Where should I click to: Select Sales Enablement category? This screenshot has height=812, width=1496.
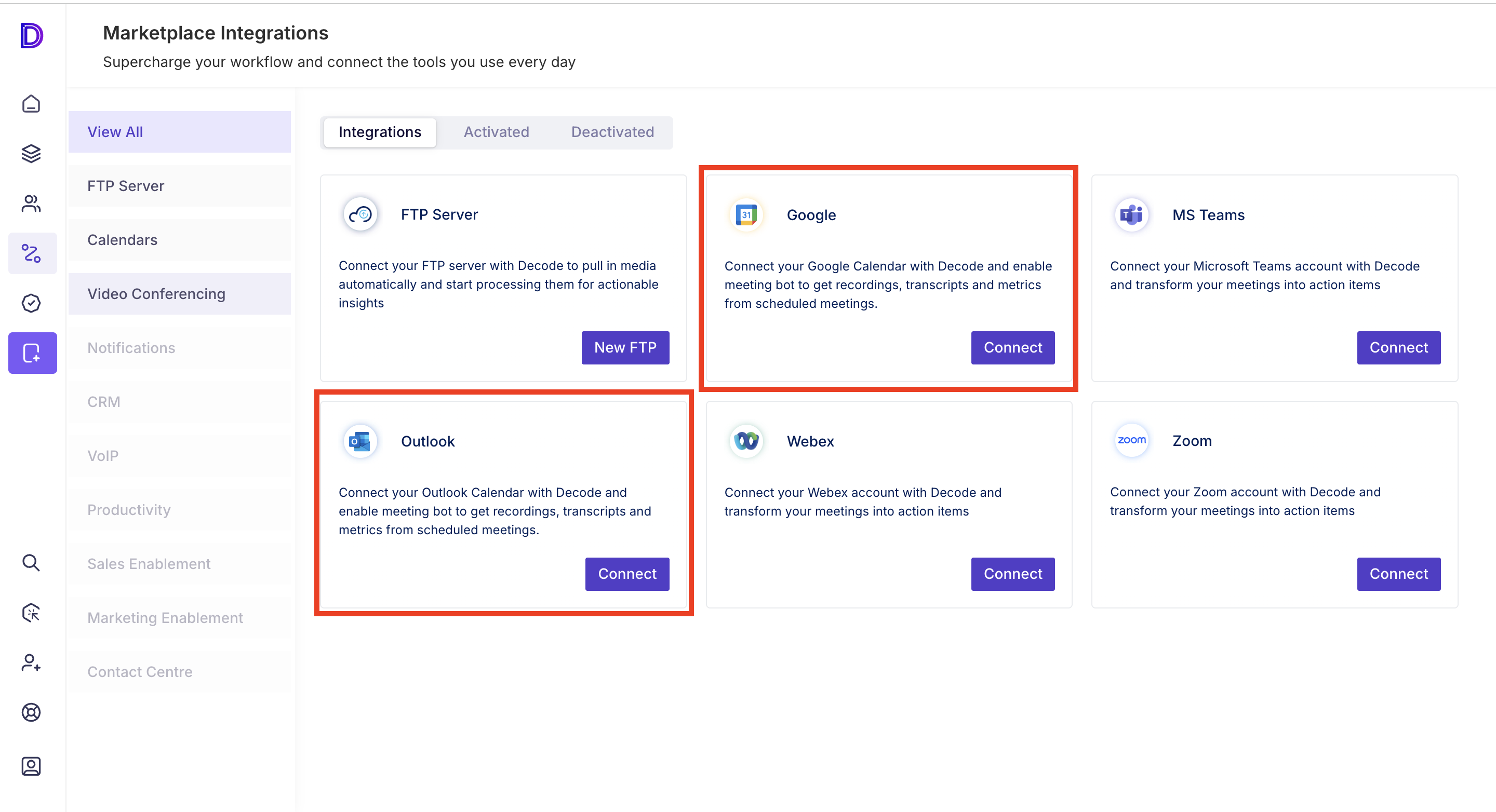179,564
